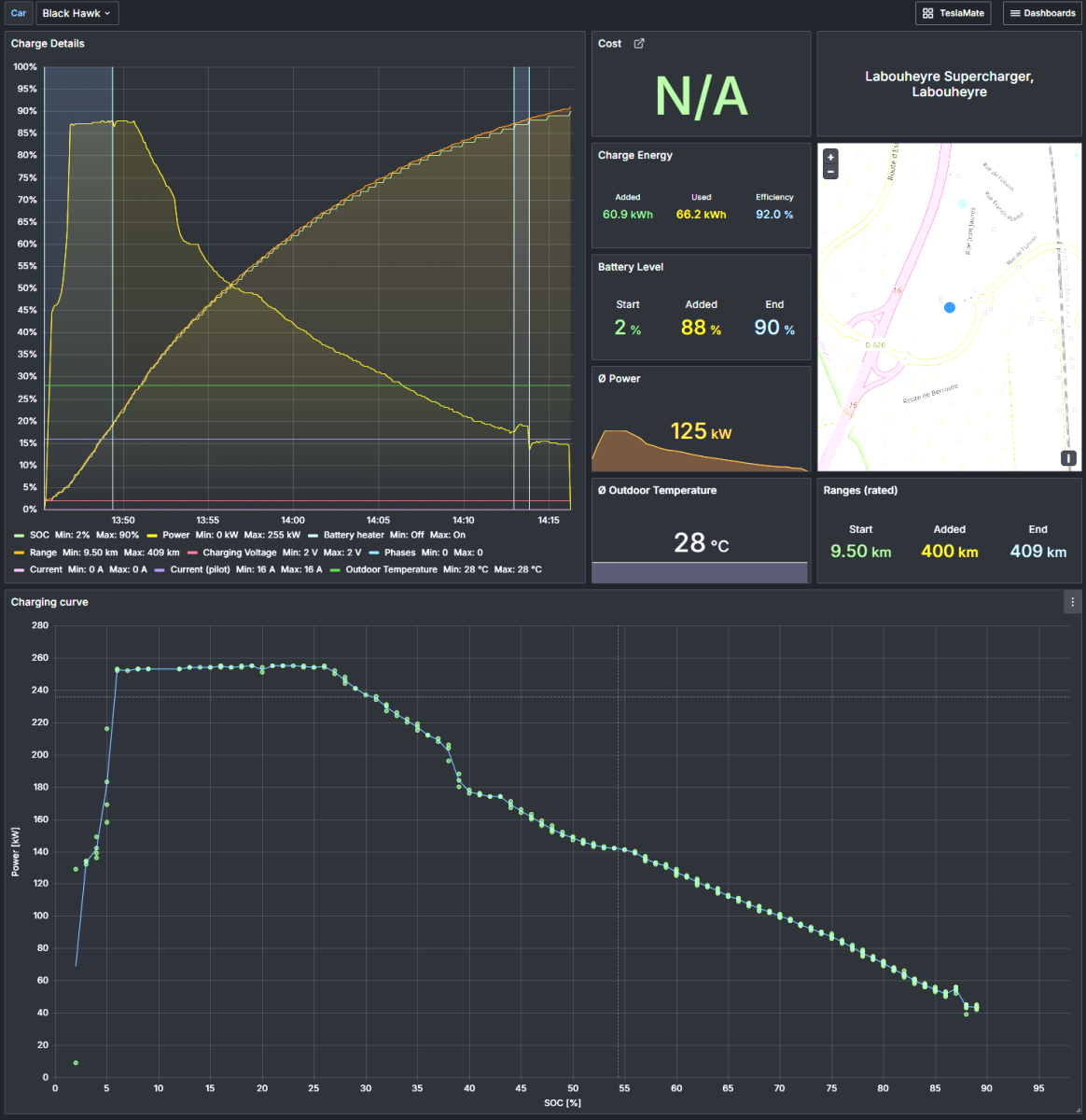Click the TeslaMate link button
Screen dimensions: 1086x1120
click(953, 13)
